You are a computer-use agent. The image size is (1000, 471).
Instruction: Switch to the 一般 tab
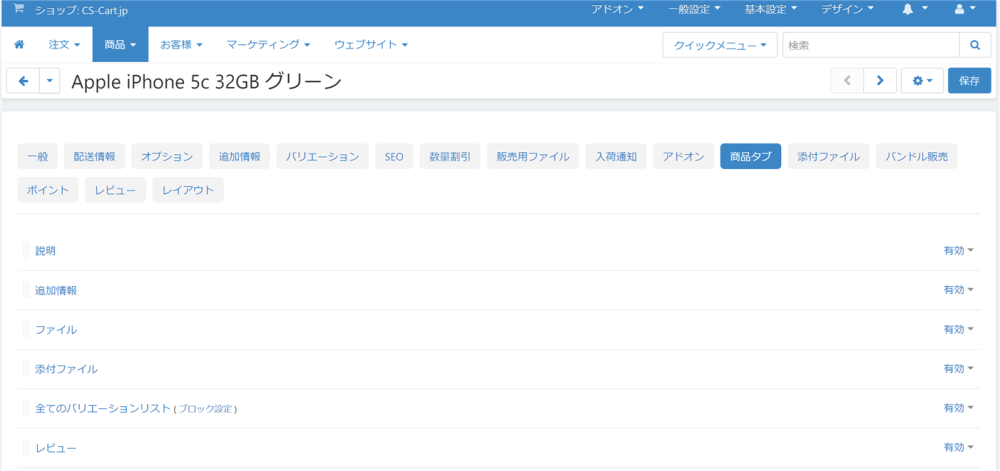point(38,156)
